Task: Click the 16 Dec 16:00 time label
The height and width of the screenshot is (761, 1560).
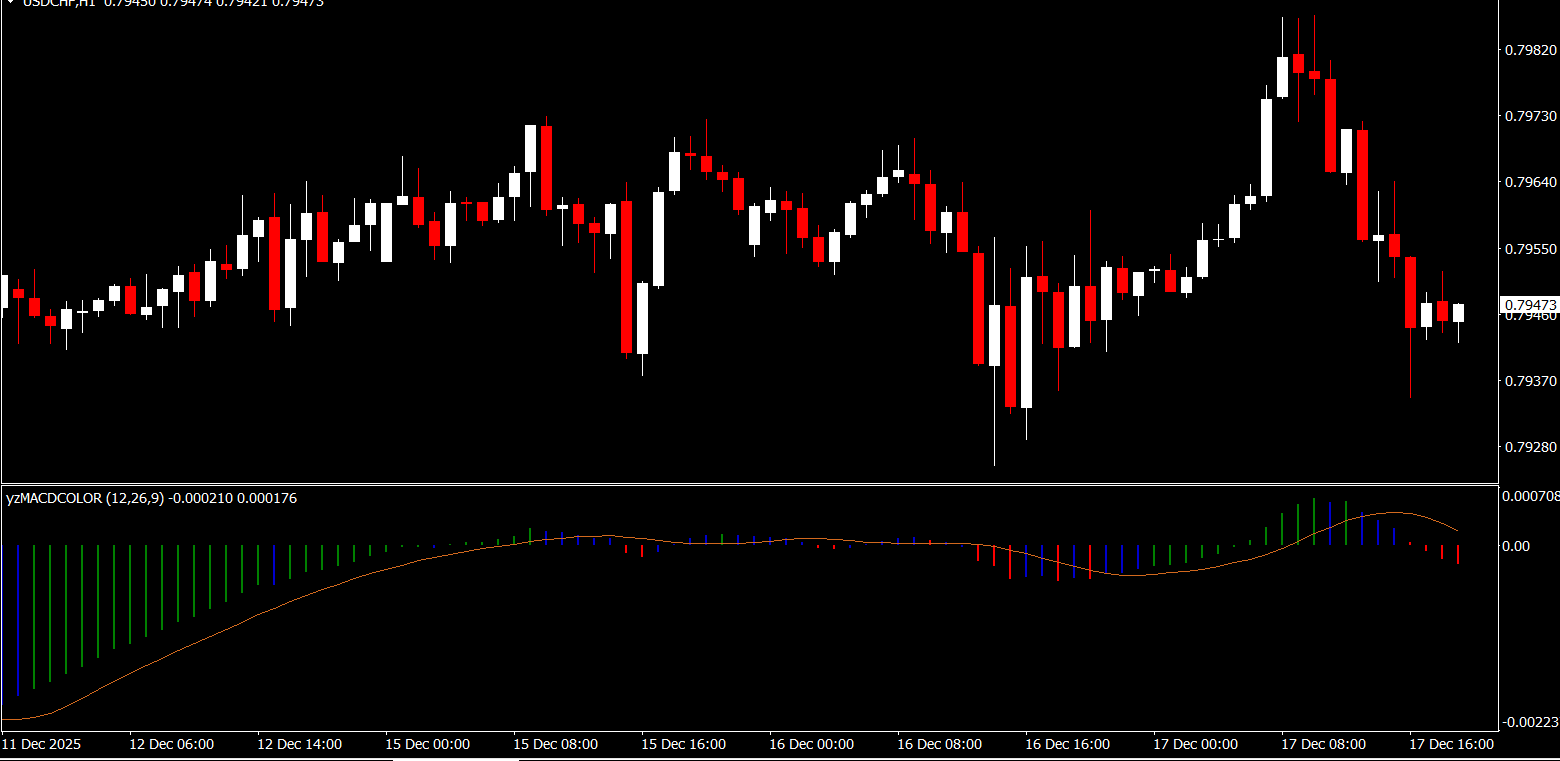Action: point(1067,744)
